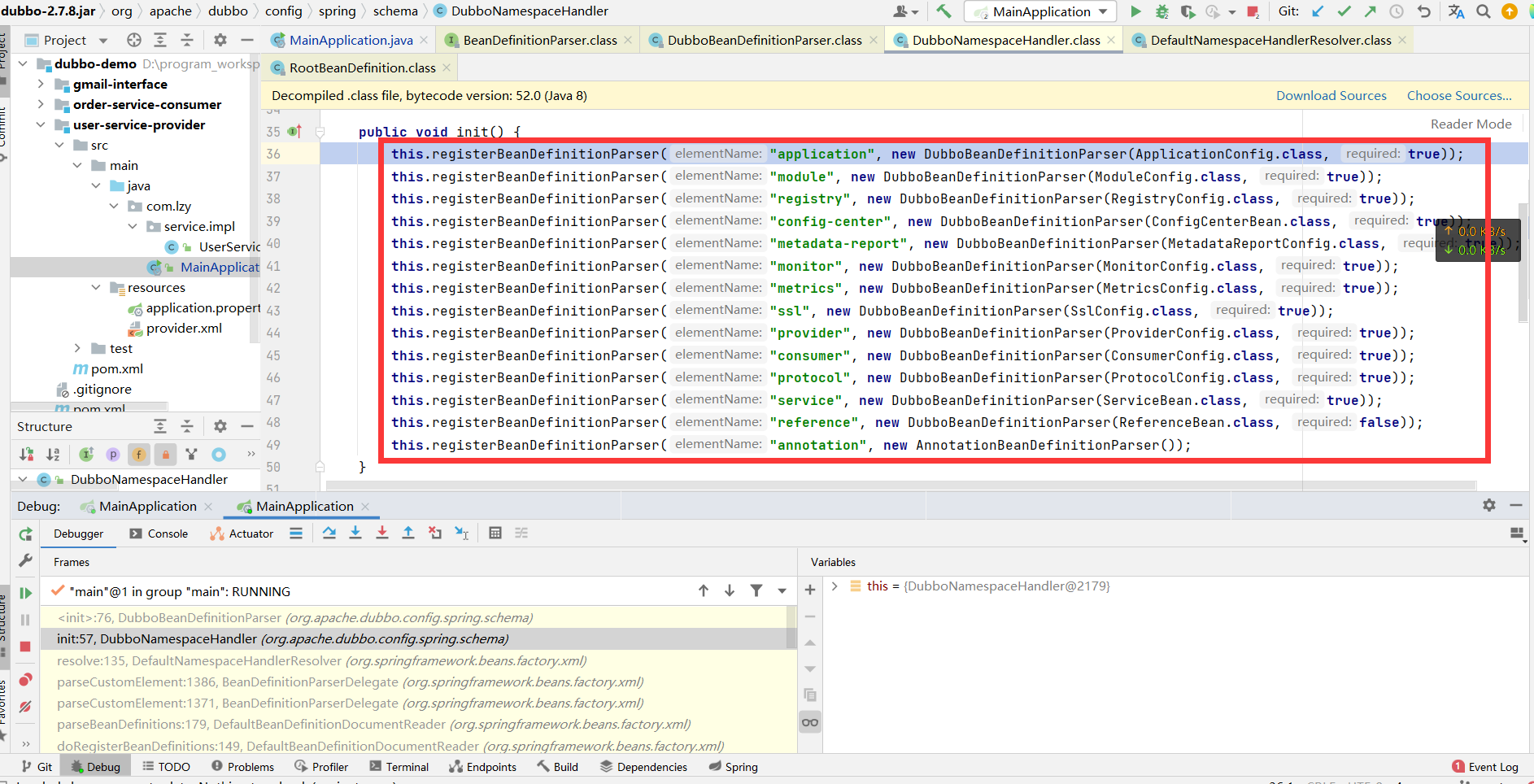Expand the gmail-interface module node
1534x784 pixels.
(41, 84)
